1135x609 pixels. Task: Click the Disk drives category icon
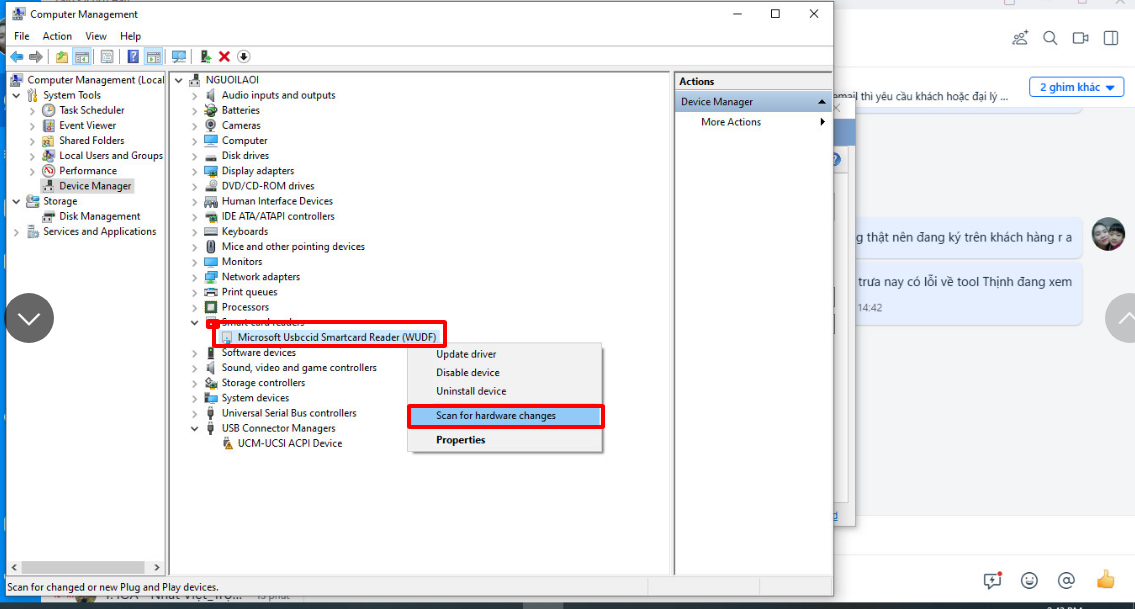pos(211,156)
